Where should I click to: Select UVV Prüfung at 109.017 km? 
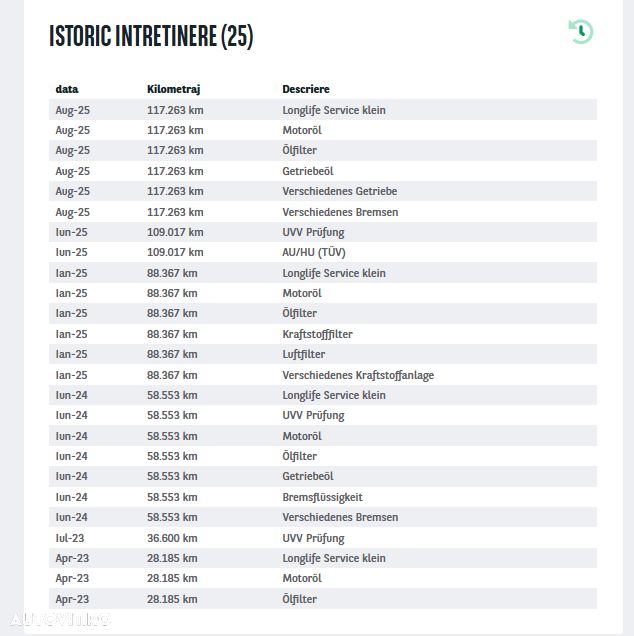coord(313,232)
